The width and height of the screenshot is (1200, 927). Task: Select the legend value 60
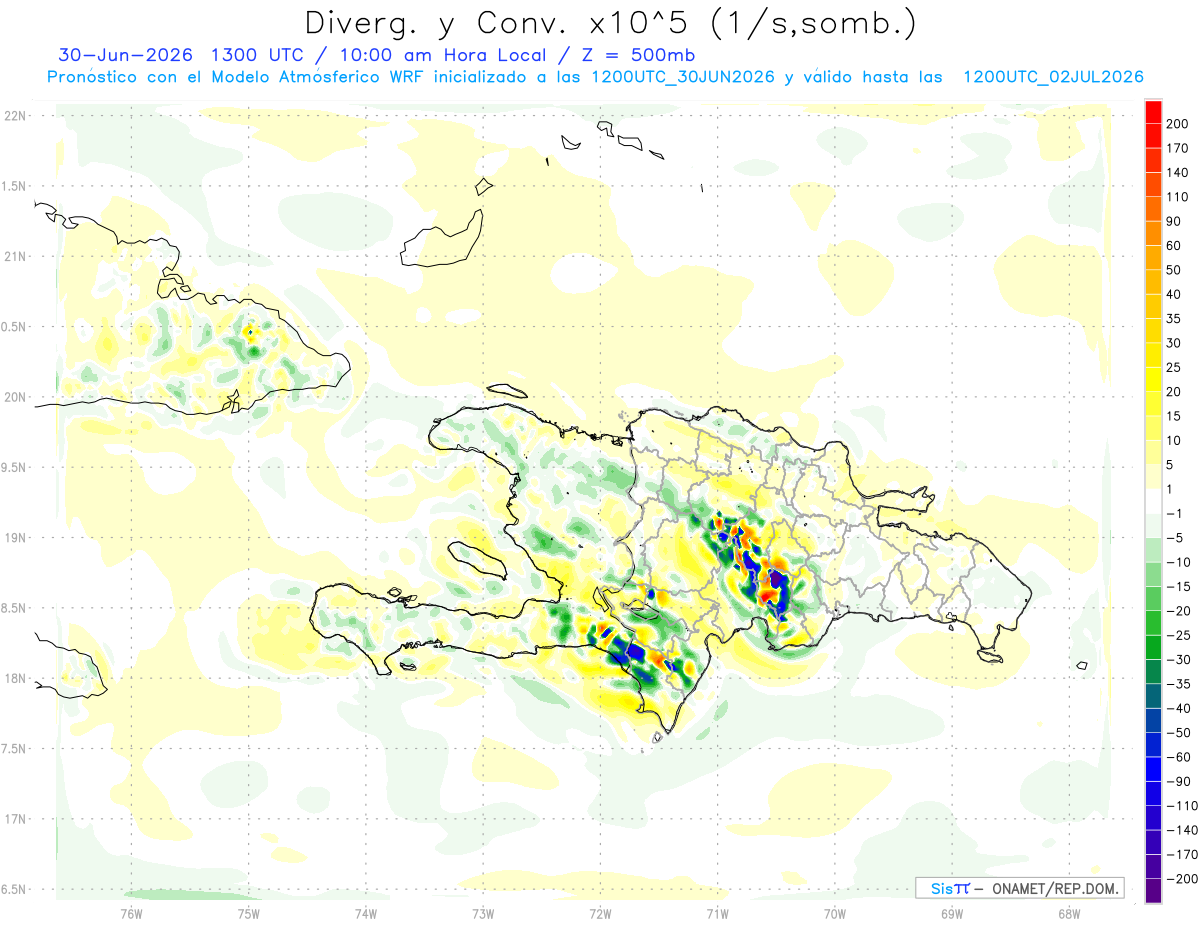1176,246
